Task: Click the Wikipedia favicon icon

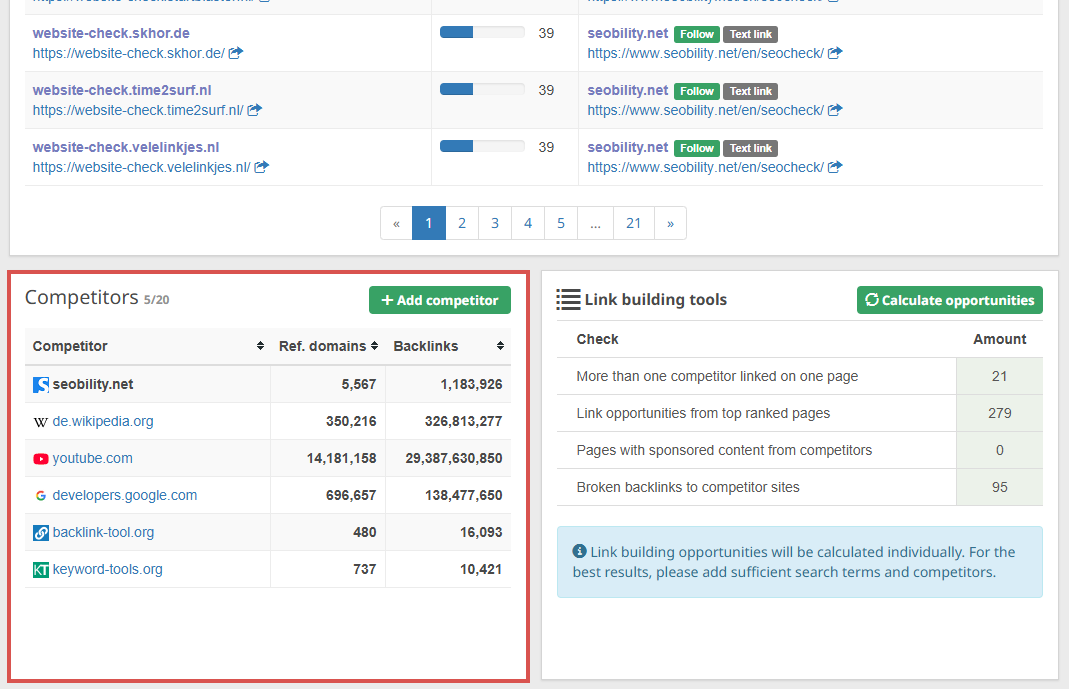Action: click(x=41, y=422)
